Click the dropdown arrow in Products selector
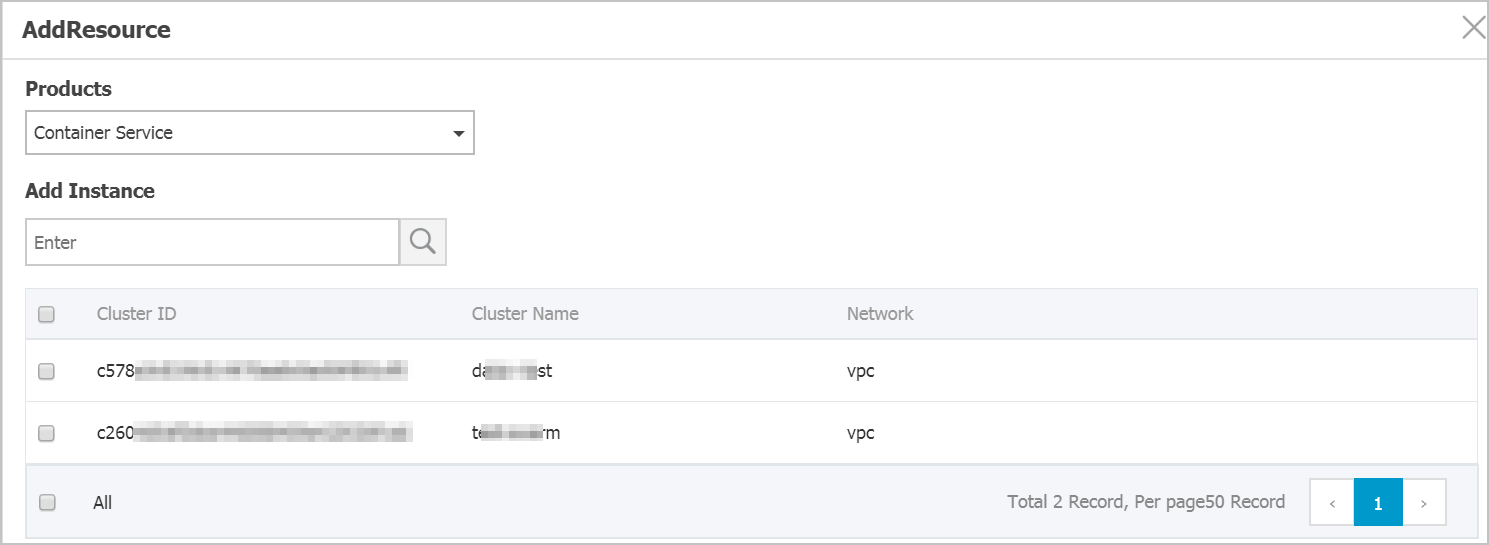1489x545 pixels. click(458, 133)
